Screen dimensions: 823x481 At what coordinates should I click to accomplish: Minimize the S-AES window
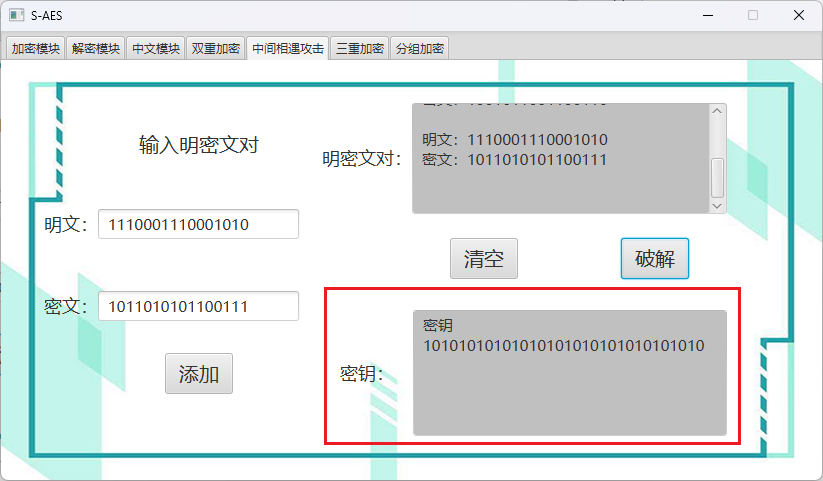click(707, 15)
